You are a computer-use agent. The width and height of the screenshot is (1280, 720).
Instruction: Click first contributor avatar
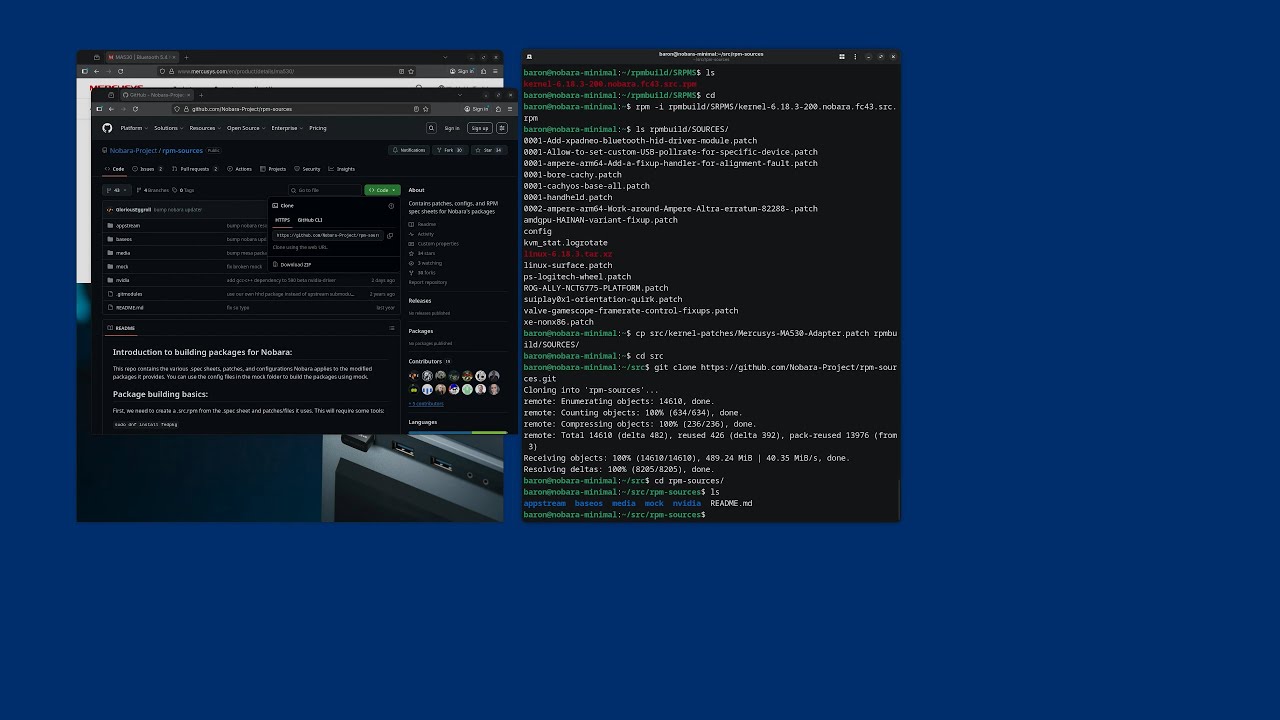tap(414, 376)
